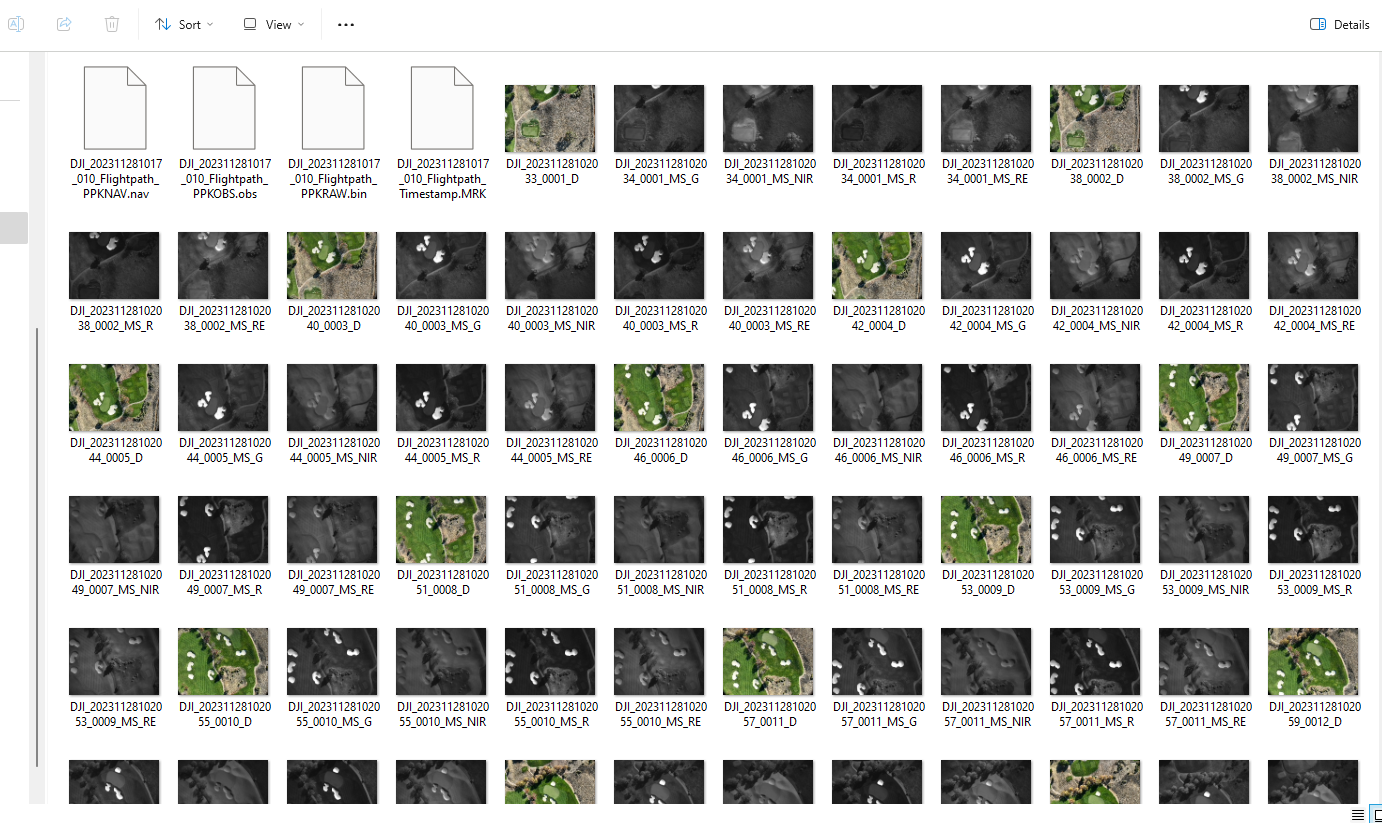Image resolution: width=1382 pixels, height=823 pixels.
Task: Select thumbnail 55_0010_MS_R
Action: click(550, 662)
